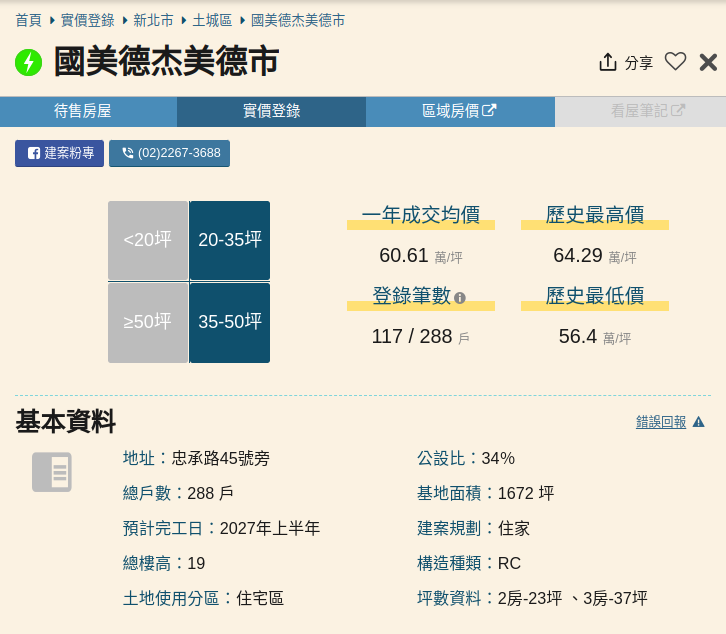Navigate to 新北市 breadcrumb link

pos(152,20)
